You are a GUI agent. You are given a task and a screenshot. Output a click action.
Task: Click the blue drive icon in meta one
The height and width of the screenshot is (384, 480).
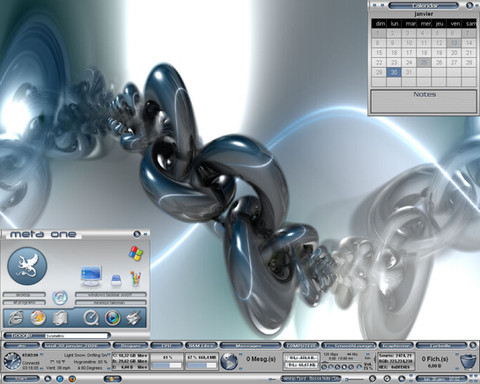(116, 280)
